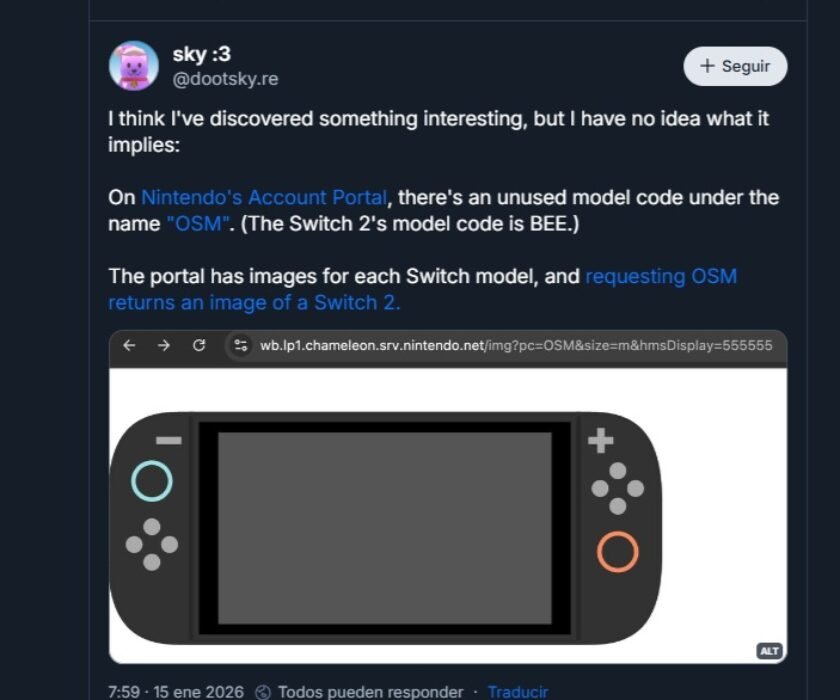Click the ALT button to view image description
840x700 pixels.
769,650
